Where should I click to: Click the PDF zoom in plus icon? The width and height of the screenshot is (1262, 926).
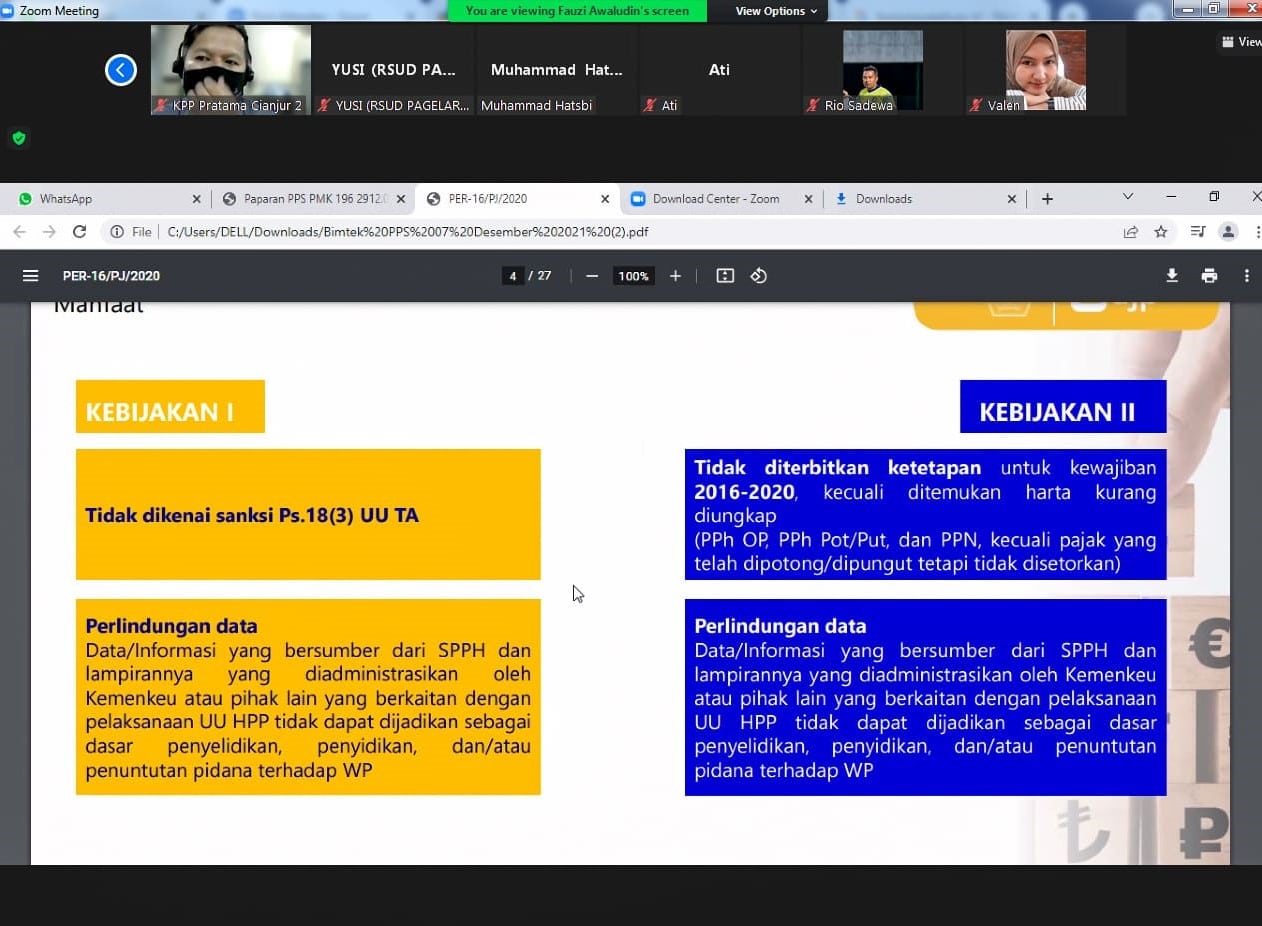pyautogui.click(x=676, y=276)
